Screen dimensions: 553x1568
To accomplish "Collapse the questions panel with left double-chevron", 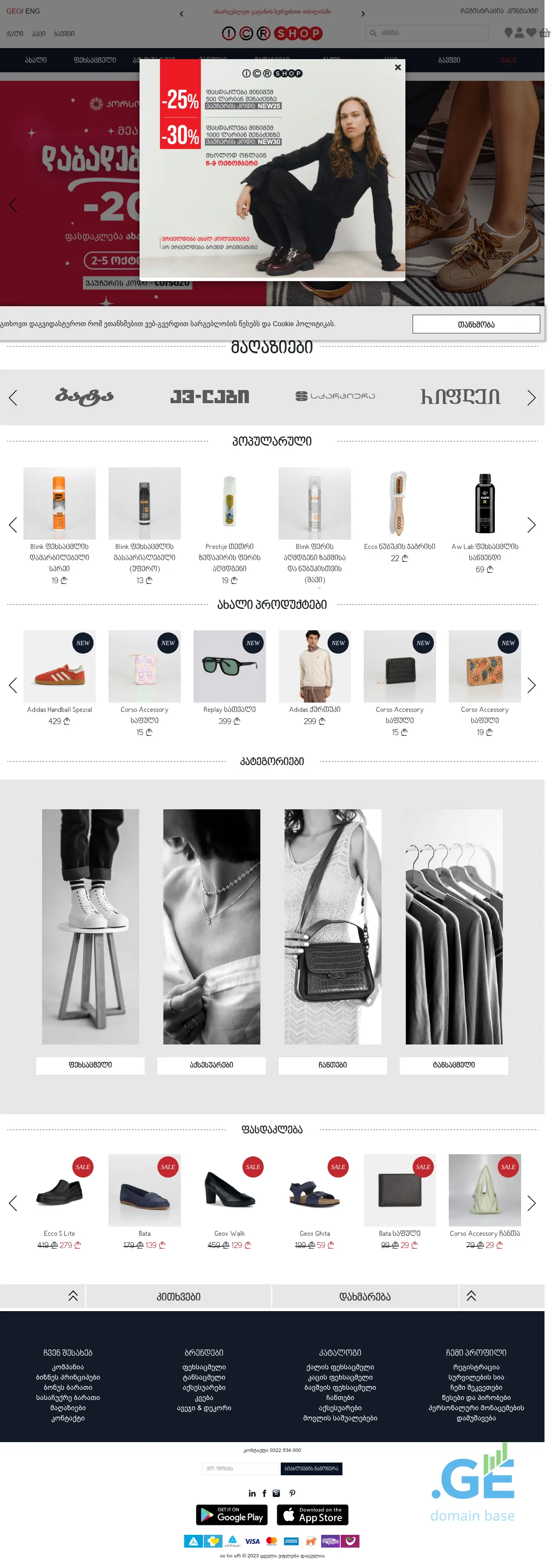I will click(x=73, y=1296).
